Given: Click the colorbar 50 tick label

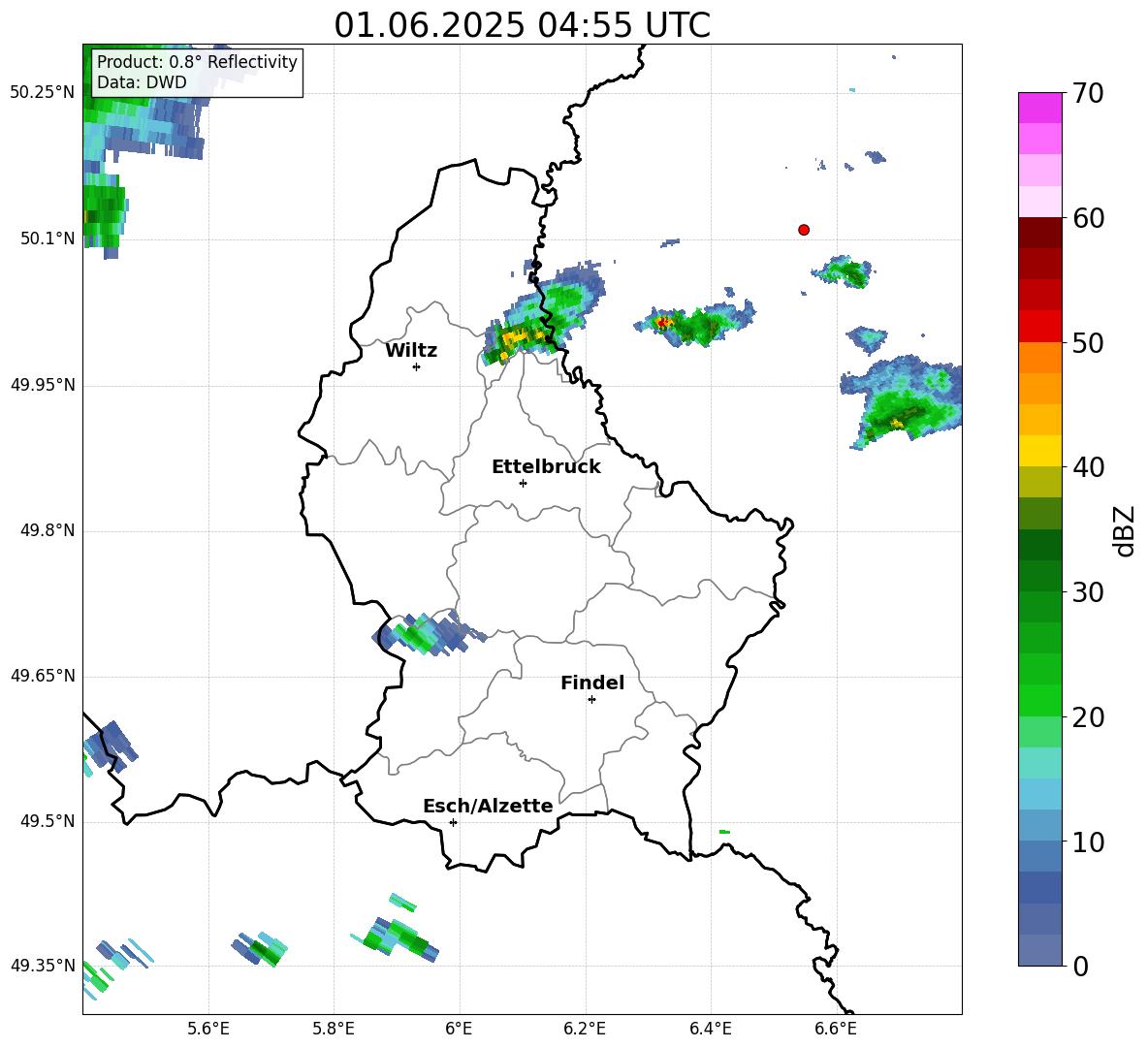Looking at the screenshot, I should point(1088,343).
